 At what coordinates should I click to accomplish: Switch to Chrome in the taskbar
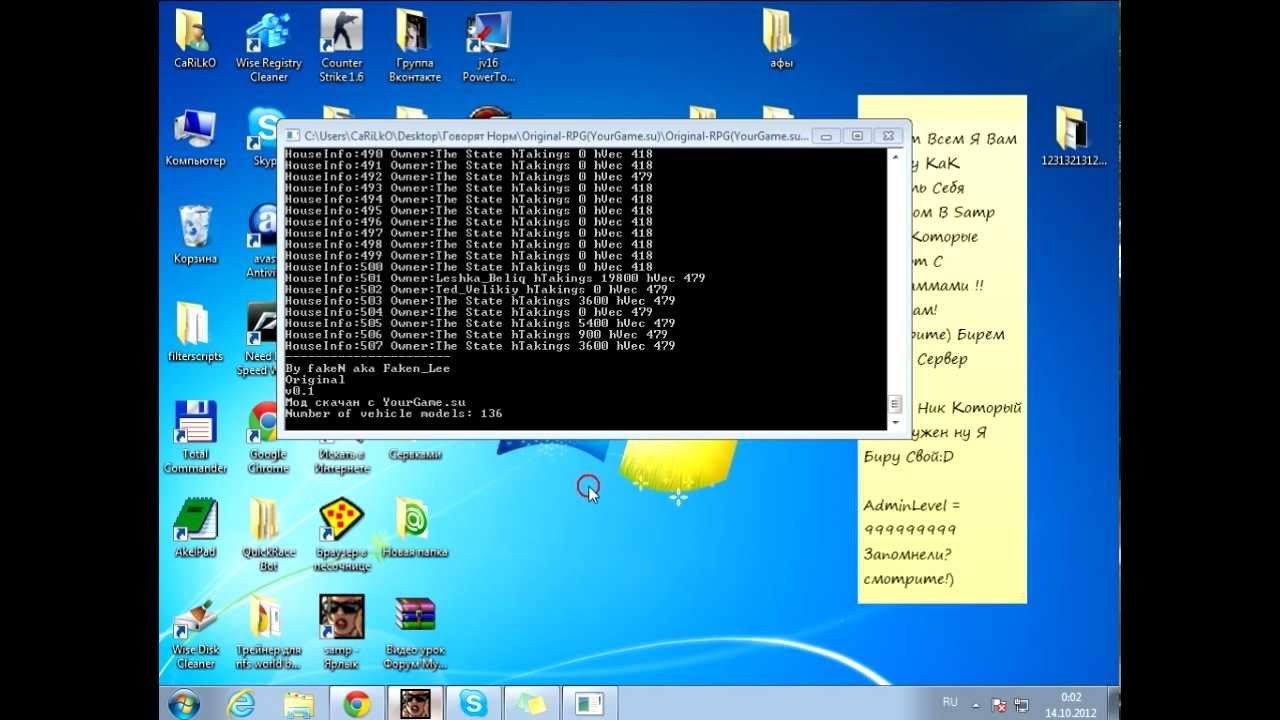(357, 703)
